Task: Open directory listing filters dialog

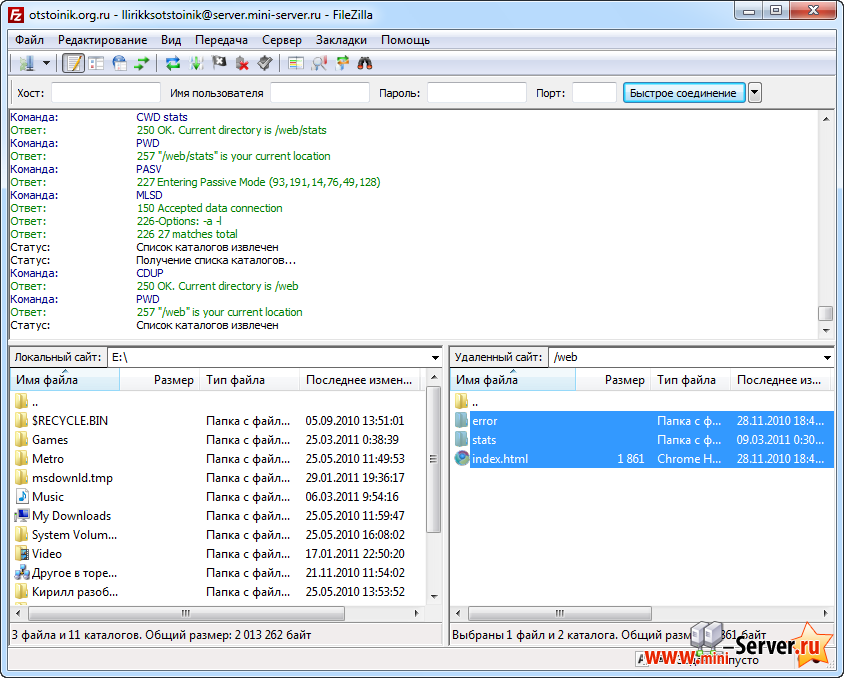Action: click(296, 63)
